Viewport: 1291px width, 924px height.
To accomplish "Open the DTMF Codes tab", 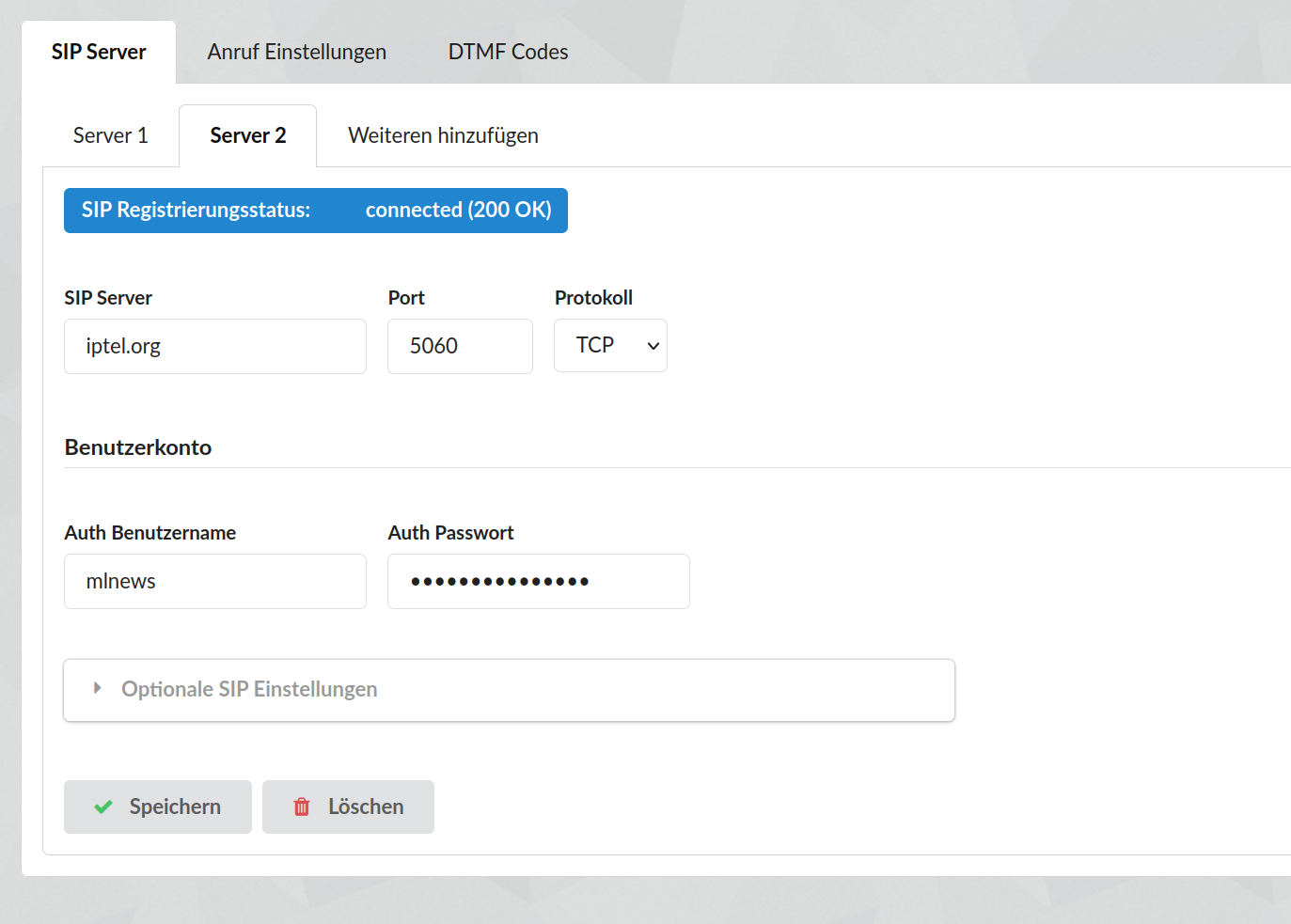I will [508, 52].
